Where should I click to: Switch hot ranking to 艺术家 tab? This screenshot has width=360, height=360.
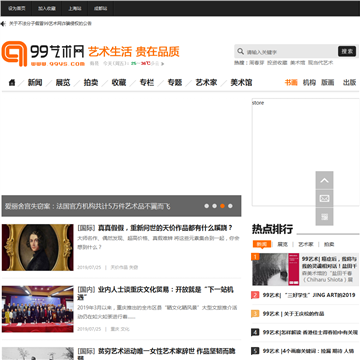tap(306, 244)
